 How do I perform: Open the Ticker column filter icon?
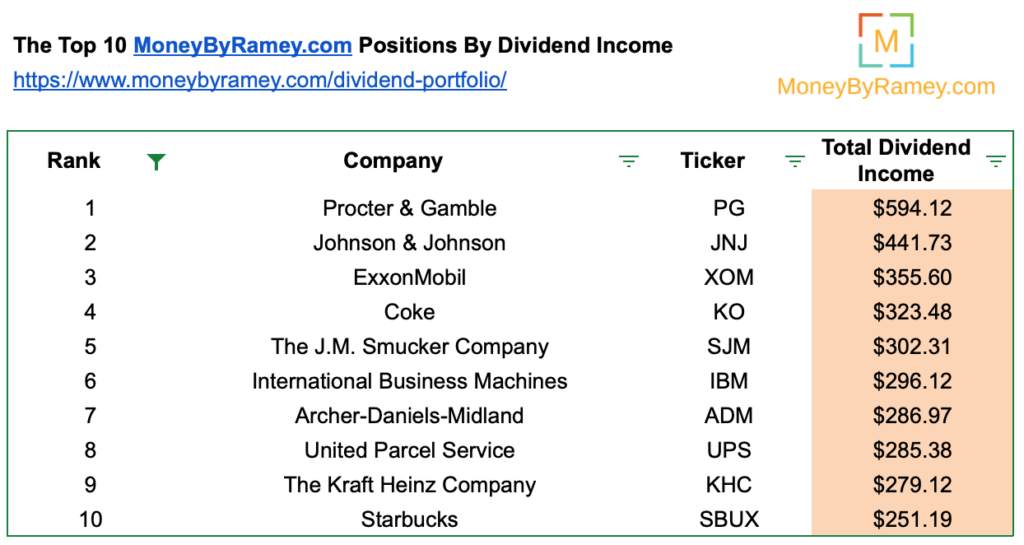pyautogui.click(x=794, y=161)
